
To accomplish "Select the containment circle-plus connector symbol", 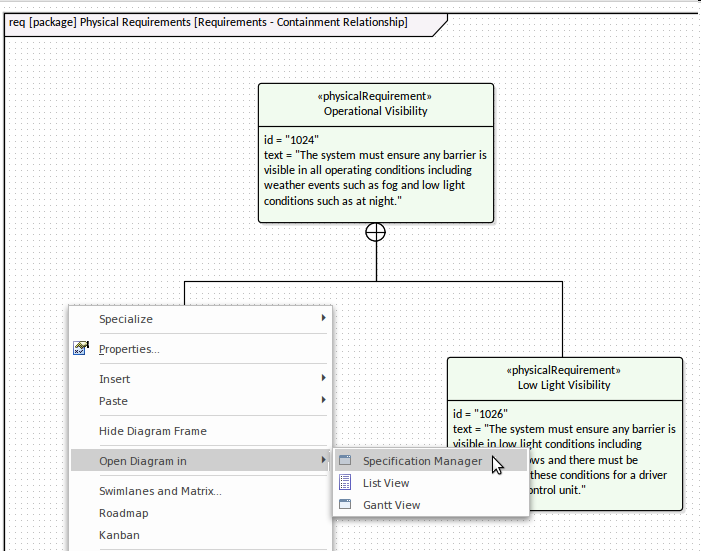I will click(x=376, y=232).
